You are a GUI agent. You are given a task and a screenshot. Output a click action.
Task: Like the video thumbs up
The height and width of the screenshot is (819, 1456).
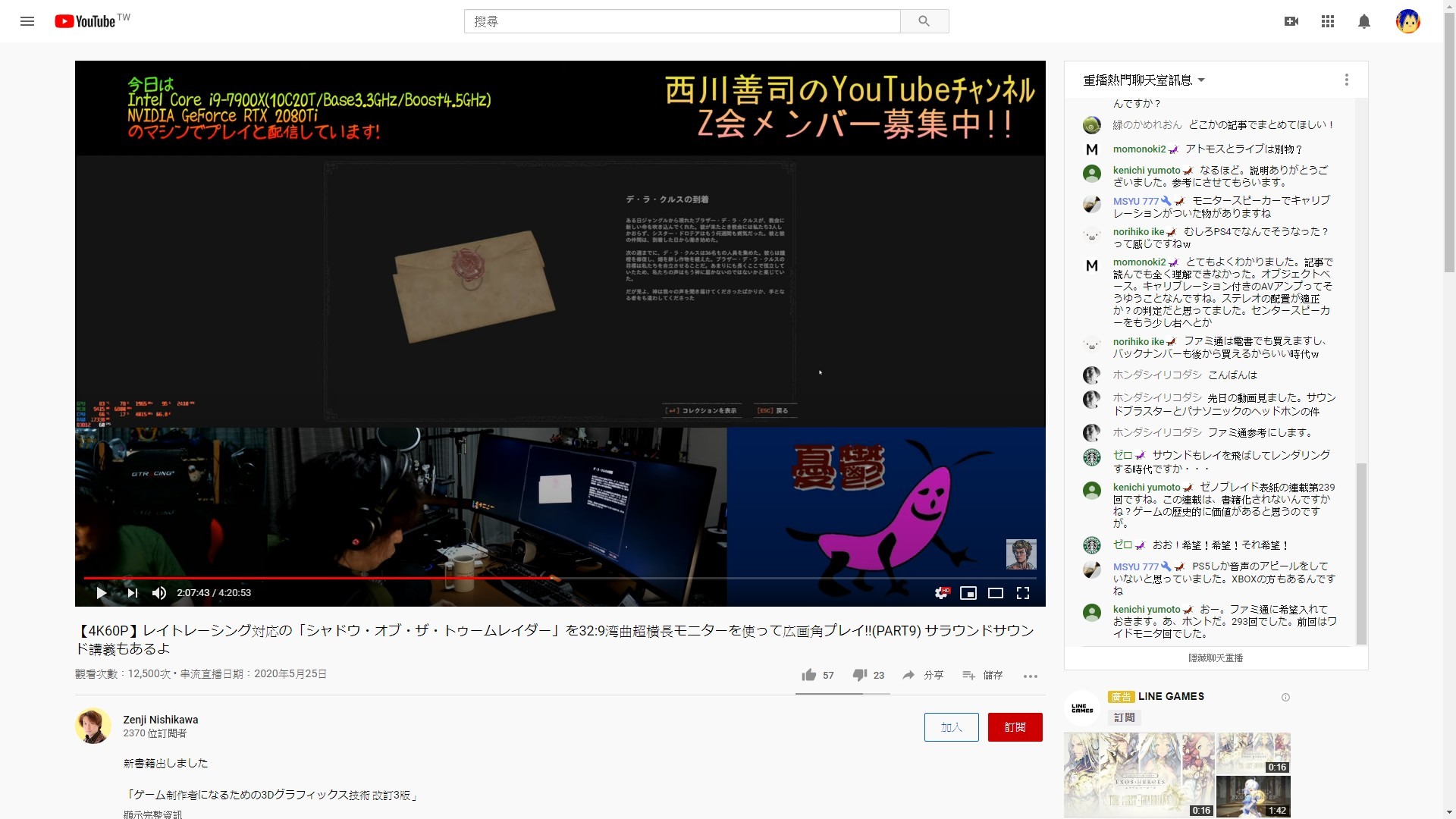coord(809,675)
